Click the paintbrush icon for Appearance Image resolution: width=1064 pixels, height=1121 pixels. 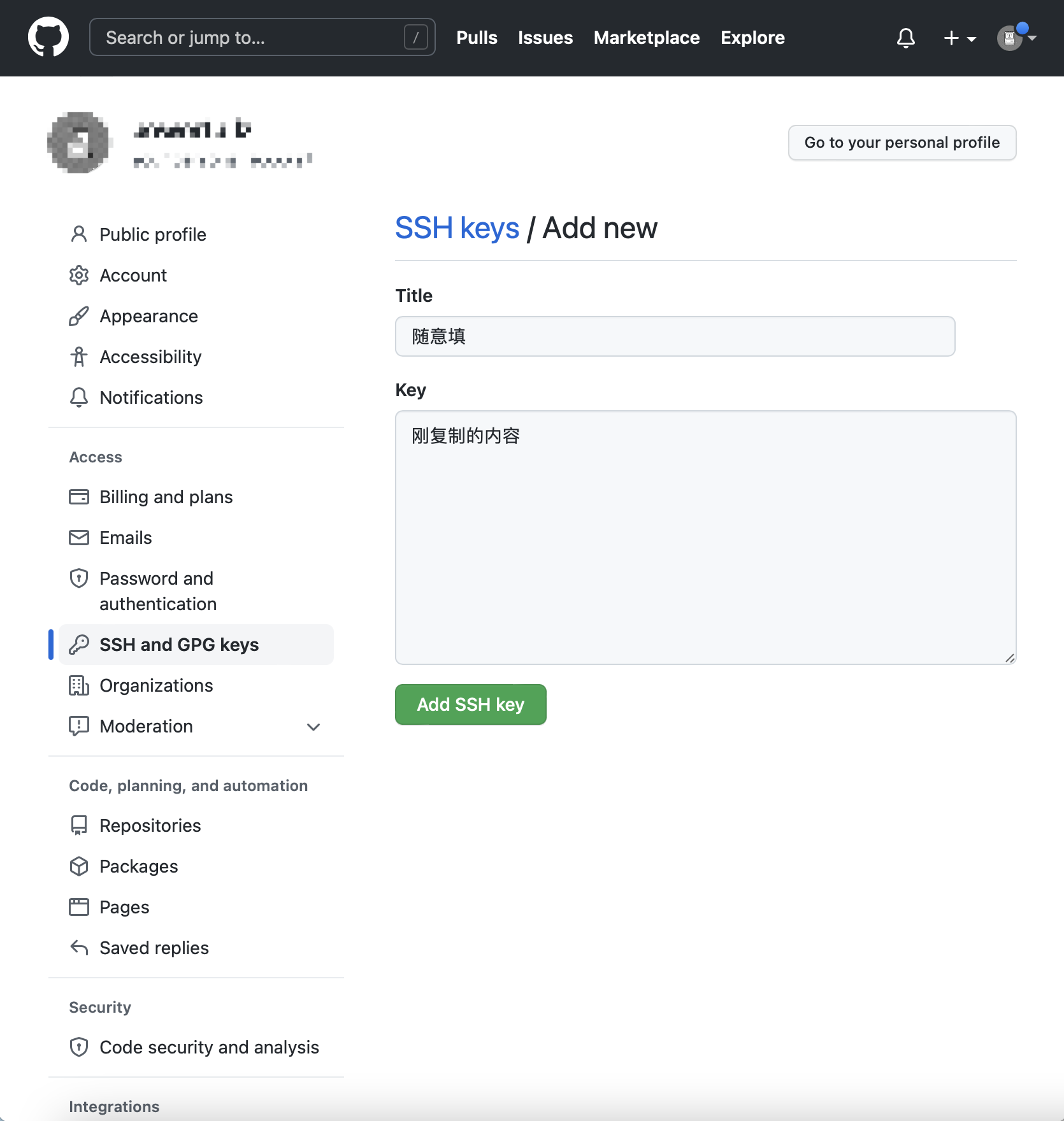coord(79,316)
